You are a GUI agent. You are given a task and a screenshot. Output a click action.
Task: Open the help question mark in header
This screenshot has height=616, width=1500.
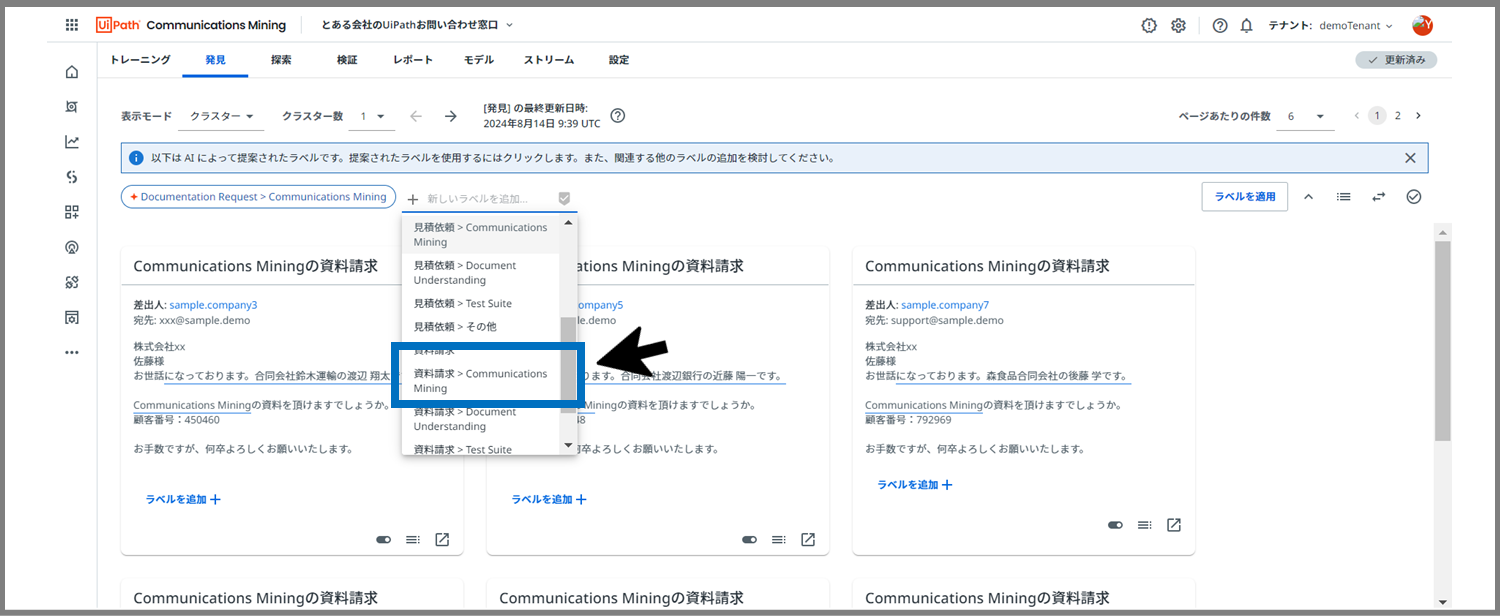click(1220, 25)
